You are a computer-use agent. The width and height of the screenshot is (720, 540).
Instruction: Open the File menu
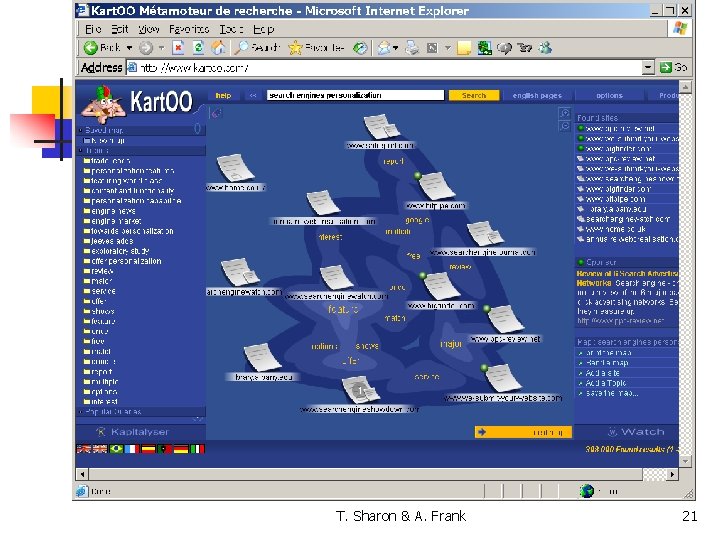click(93, 29)
